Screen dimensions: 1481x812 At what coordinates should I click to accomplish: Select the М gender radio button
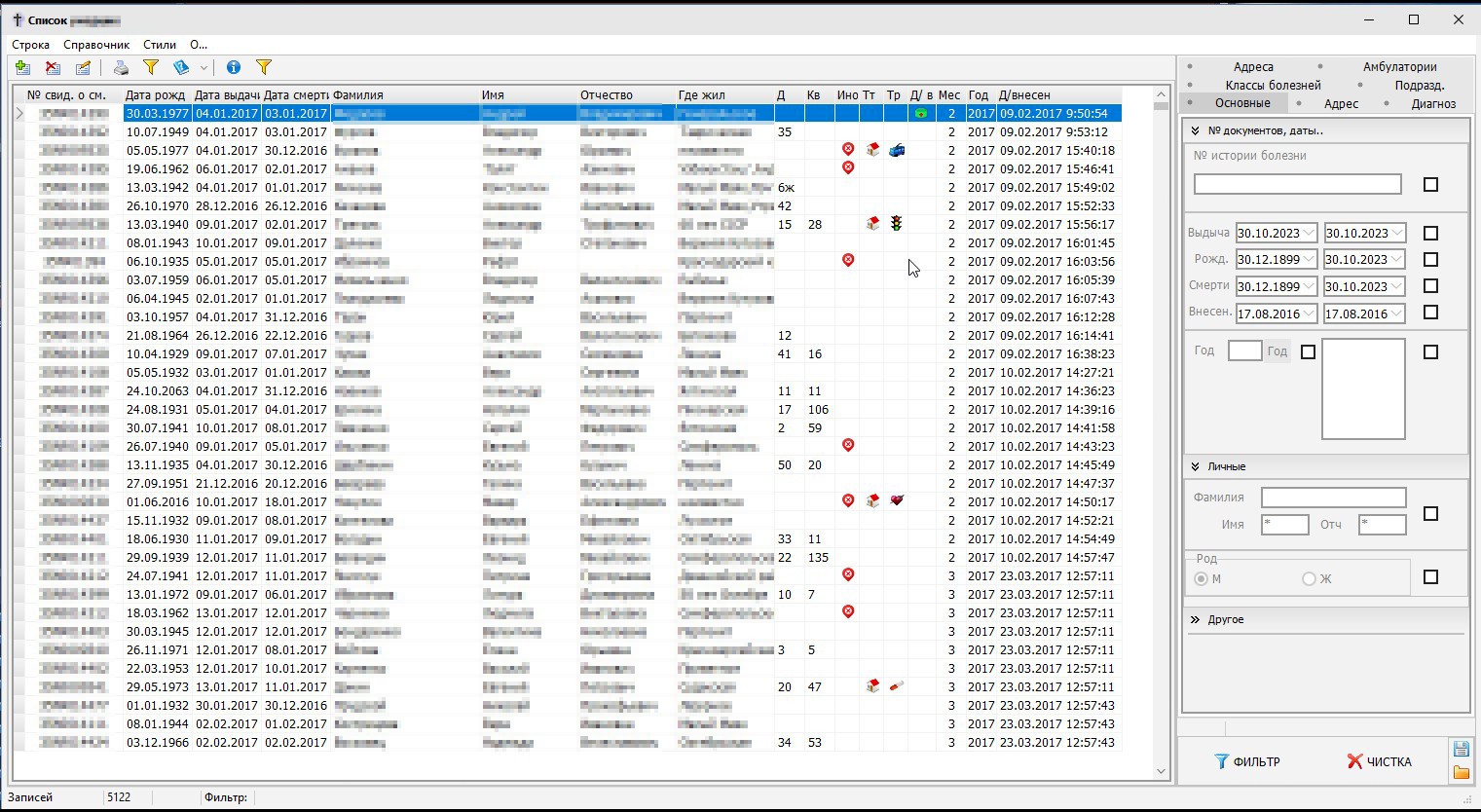(1202, 578)
